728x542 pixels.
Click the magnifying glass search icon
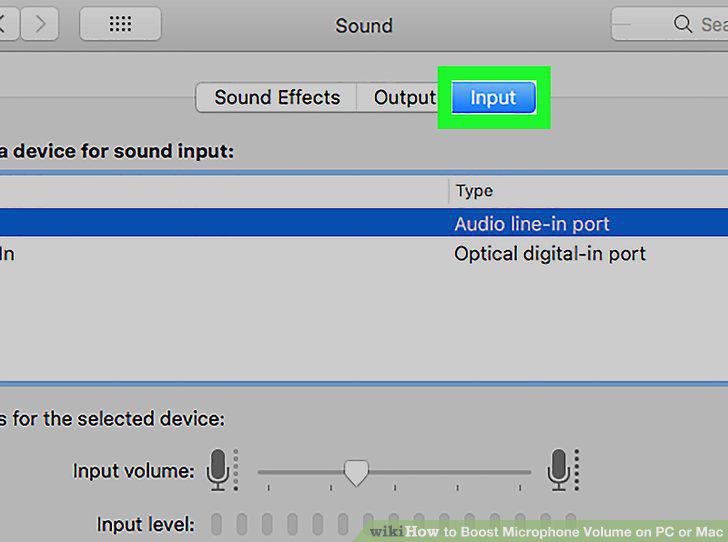(682, 23)
